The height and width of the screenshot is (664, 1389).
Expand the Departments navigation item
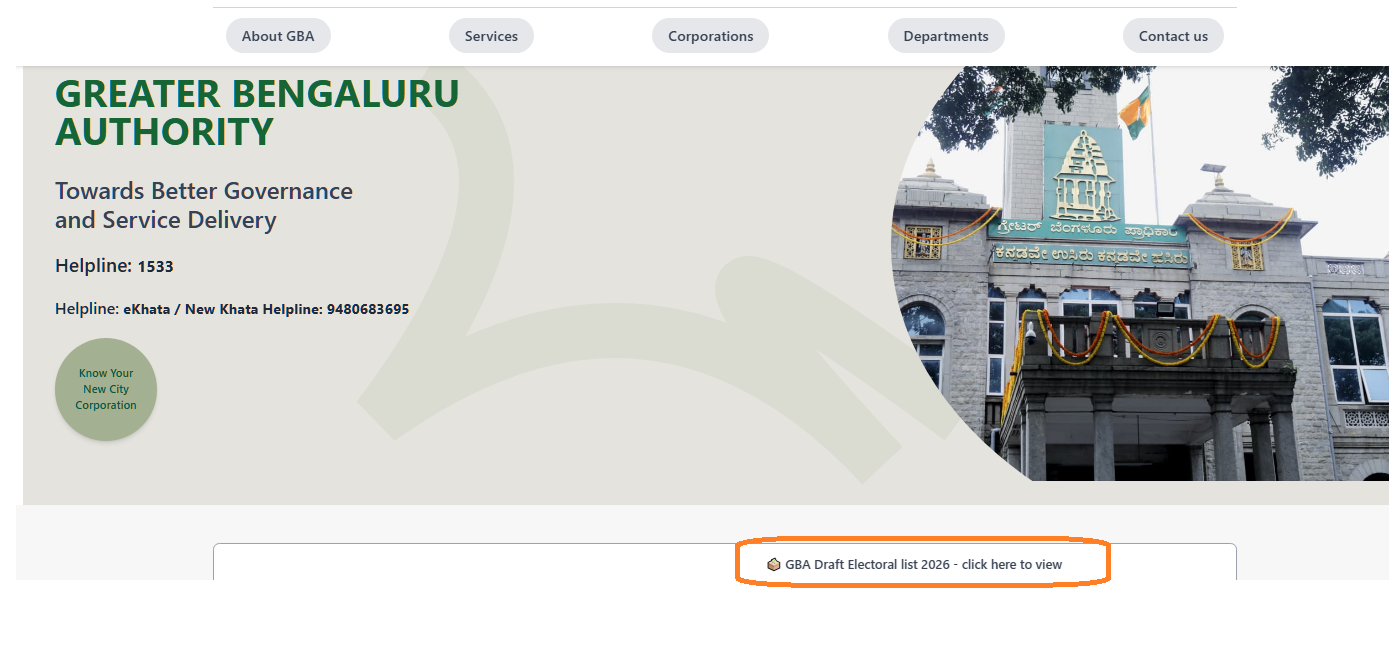point(946,35)
